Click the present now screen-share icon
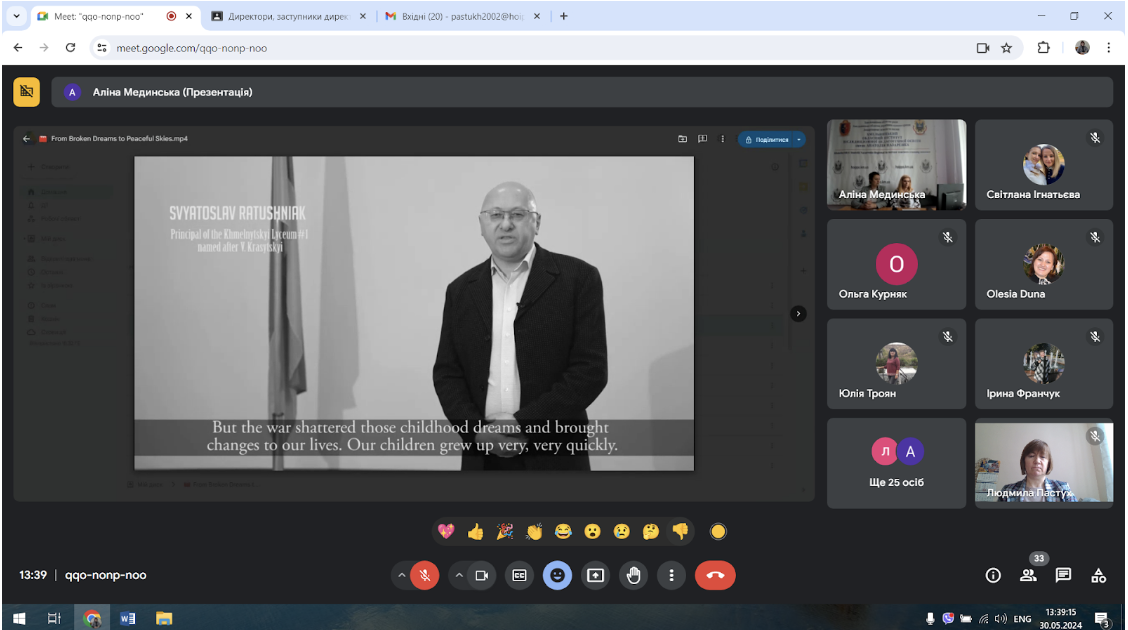 tap(596, 575)
